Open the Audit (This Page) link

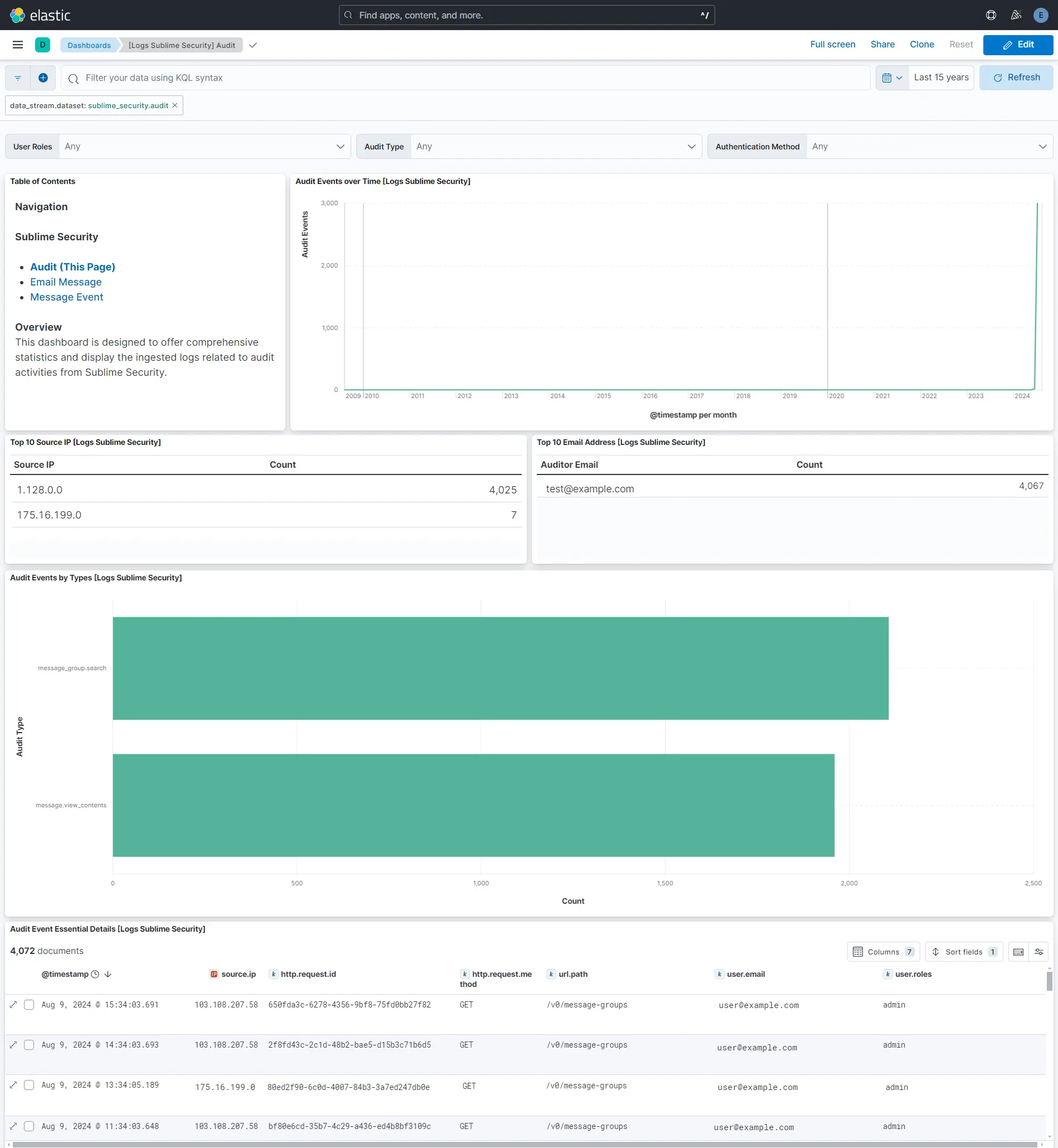point(72,267)
